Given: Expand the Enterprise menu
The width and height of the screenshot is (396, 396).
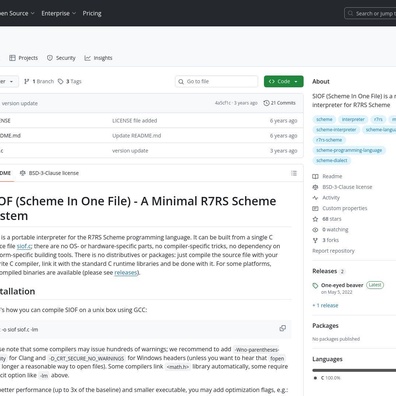Looking at the screenshot, I should pos(59,13).
